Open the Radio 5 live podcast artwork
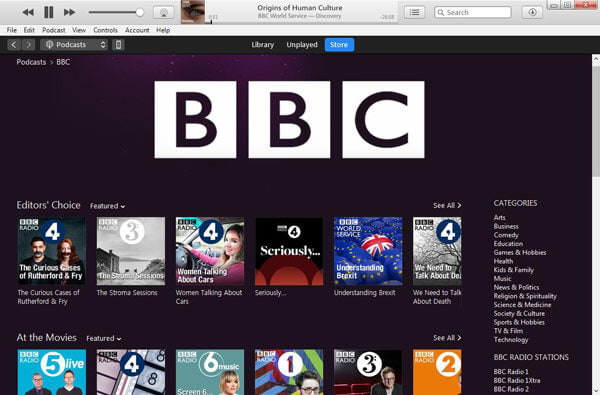The width and height of the screenshot is (600, 395). (52, 372)
